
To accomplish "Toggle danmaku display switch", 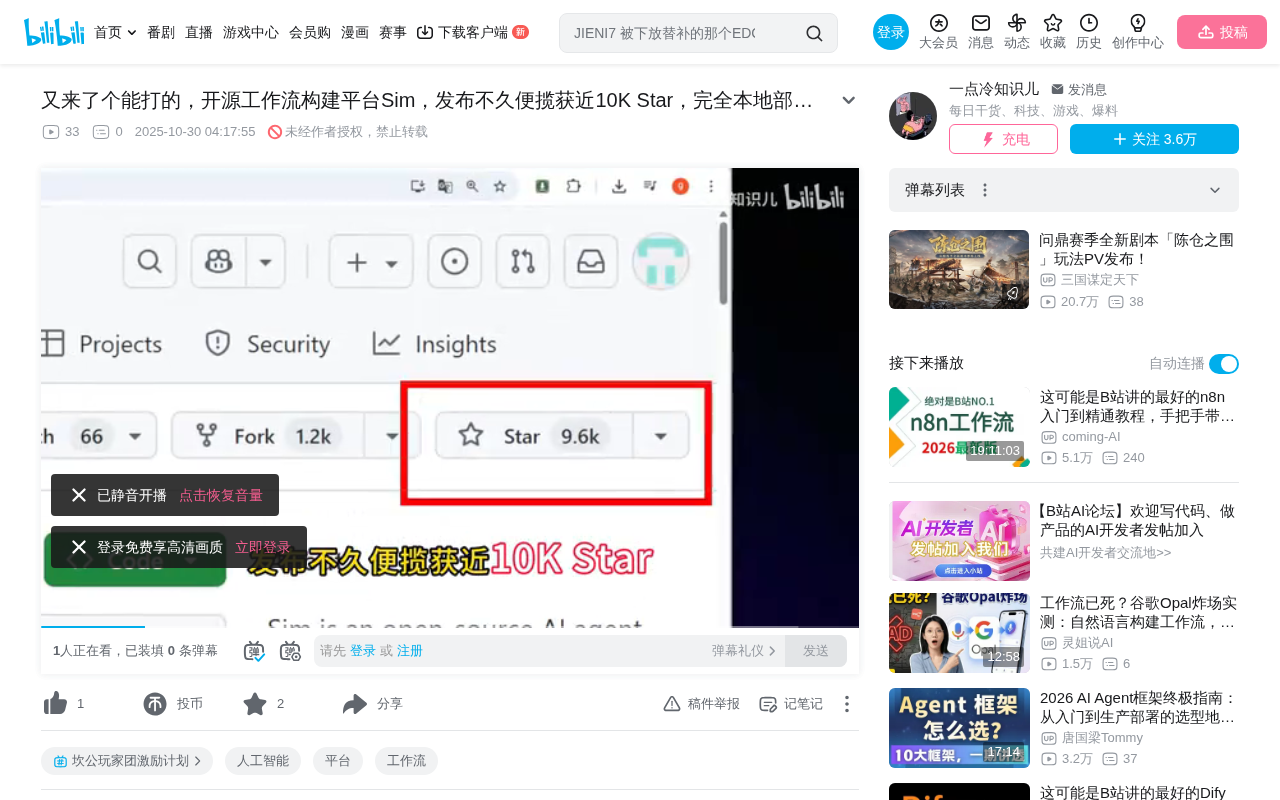I will click(x=254, y=651).
